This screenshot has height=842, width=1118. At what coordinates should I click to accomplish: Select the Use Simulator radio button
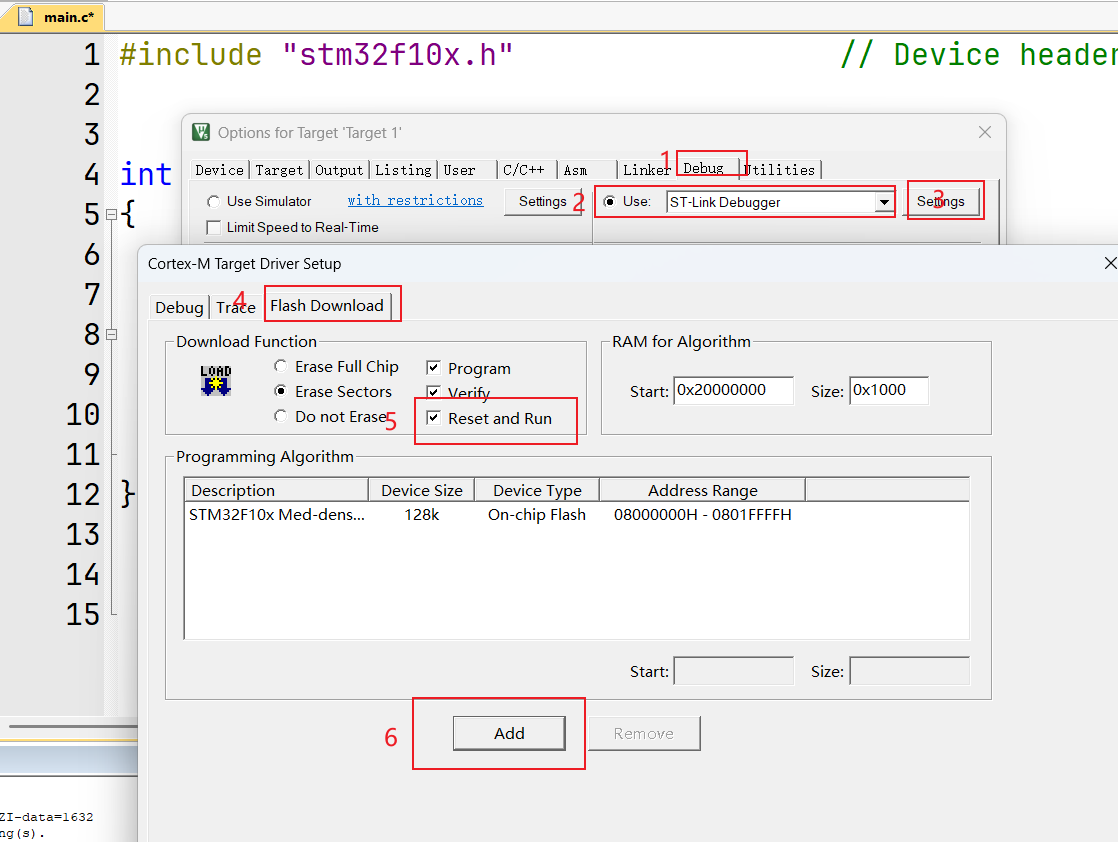pos(212,202)
